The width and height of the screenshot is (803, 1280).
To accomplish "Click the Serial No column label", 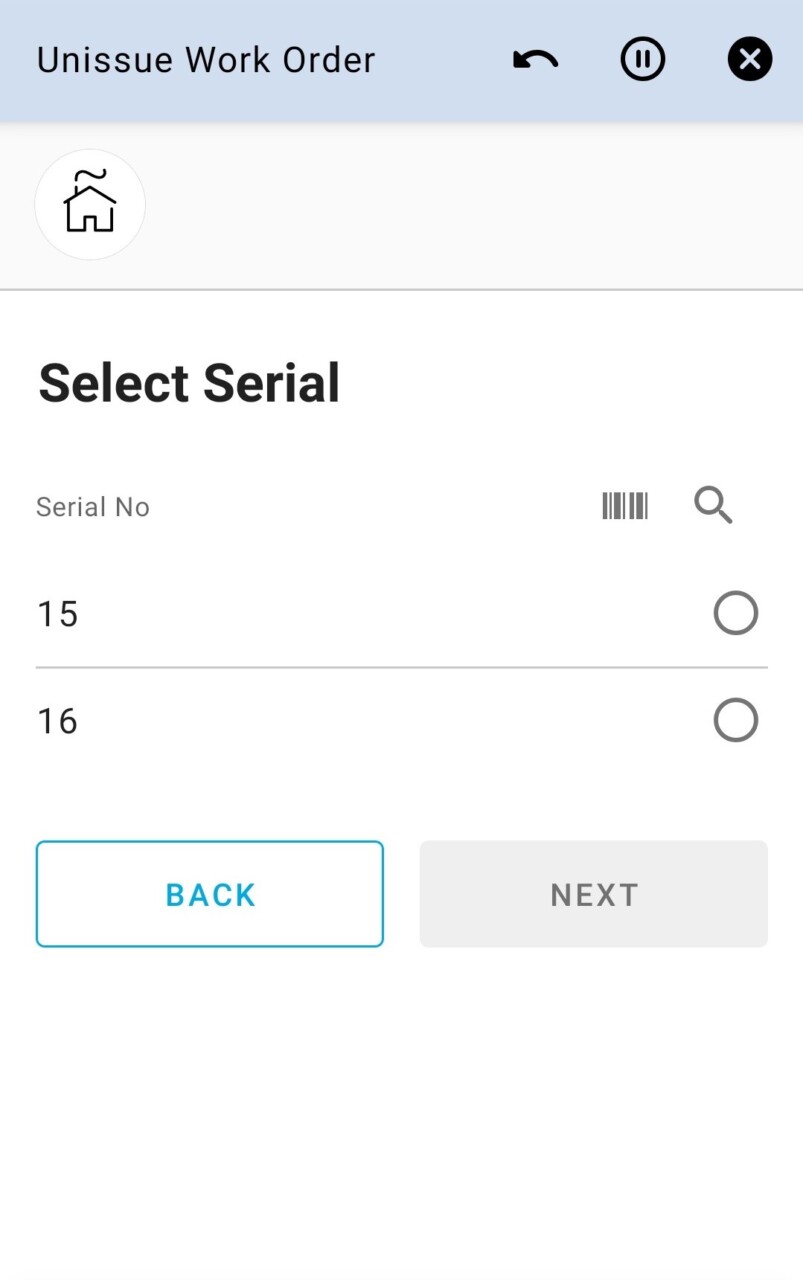I will 93,507.
